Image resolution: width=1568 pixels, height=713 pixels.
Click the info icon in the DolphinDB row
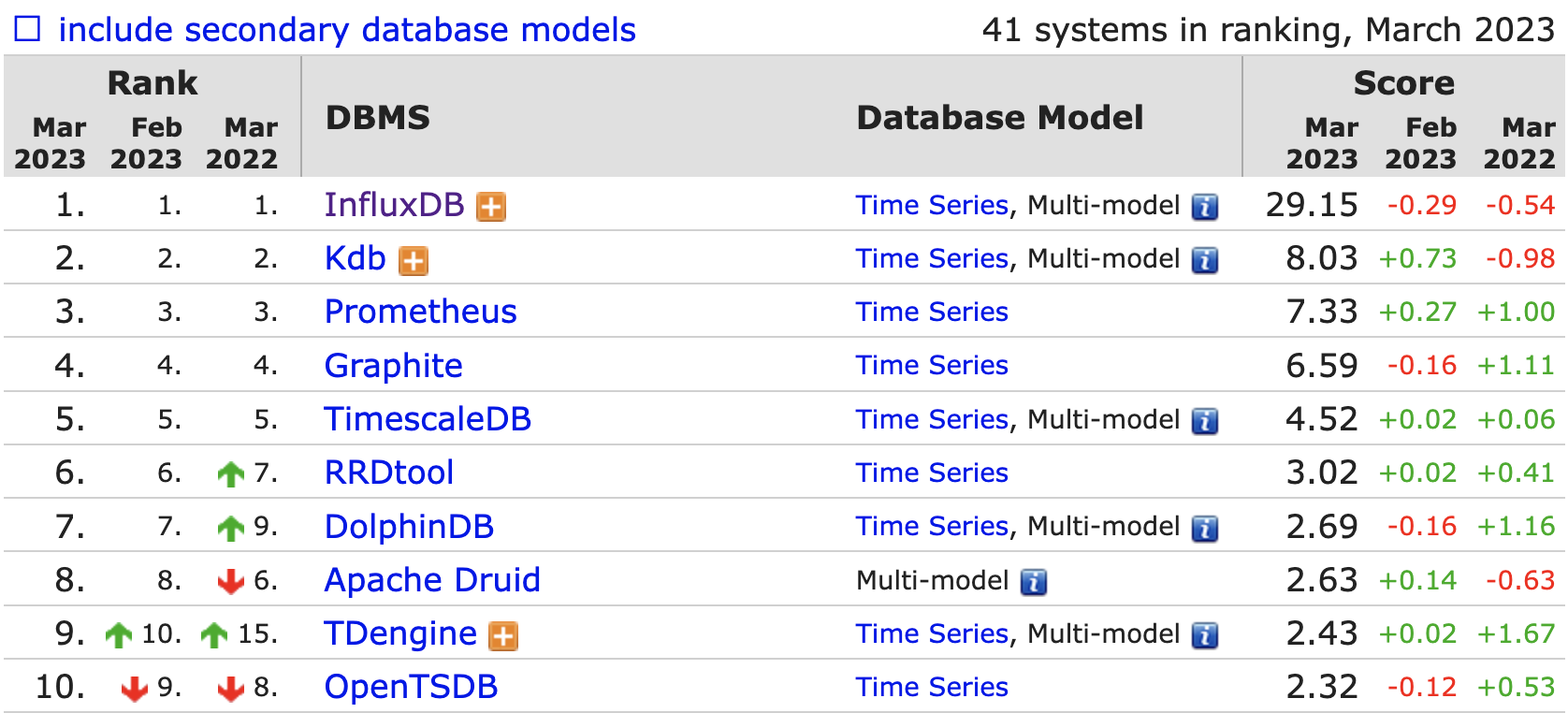point(1205,529)
